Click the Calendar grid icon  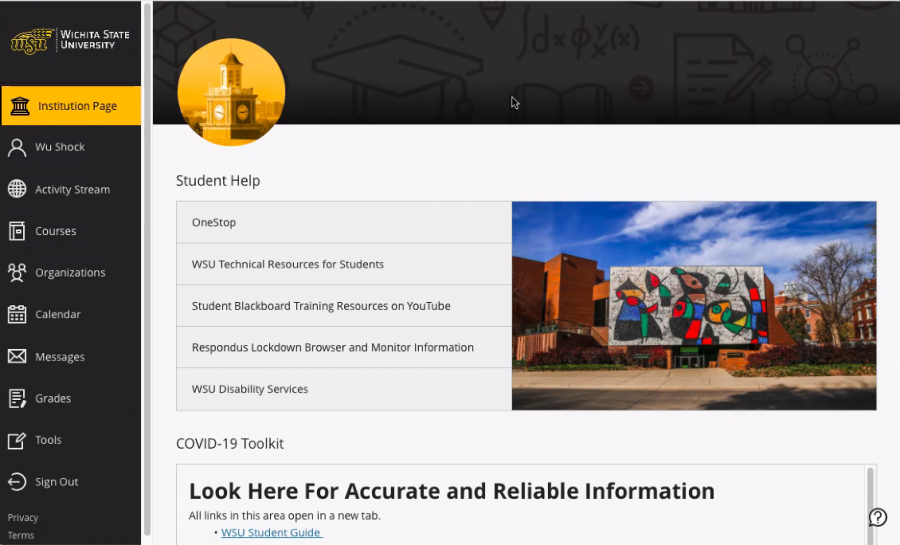tap(17, 314)
